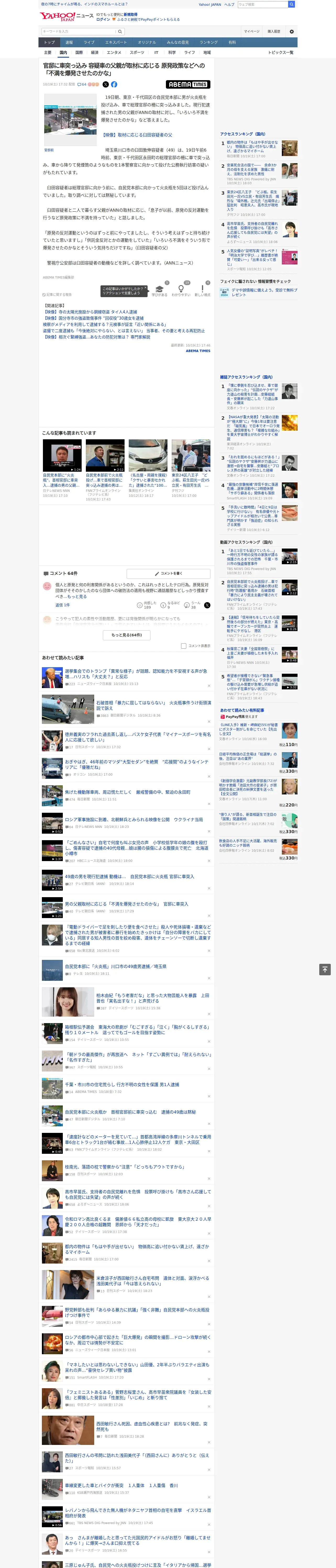Open the ランキング navigation tab
The width and height of the screenshot is (336, 1568).
click(209, 43)
